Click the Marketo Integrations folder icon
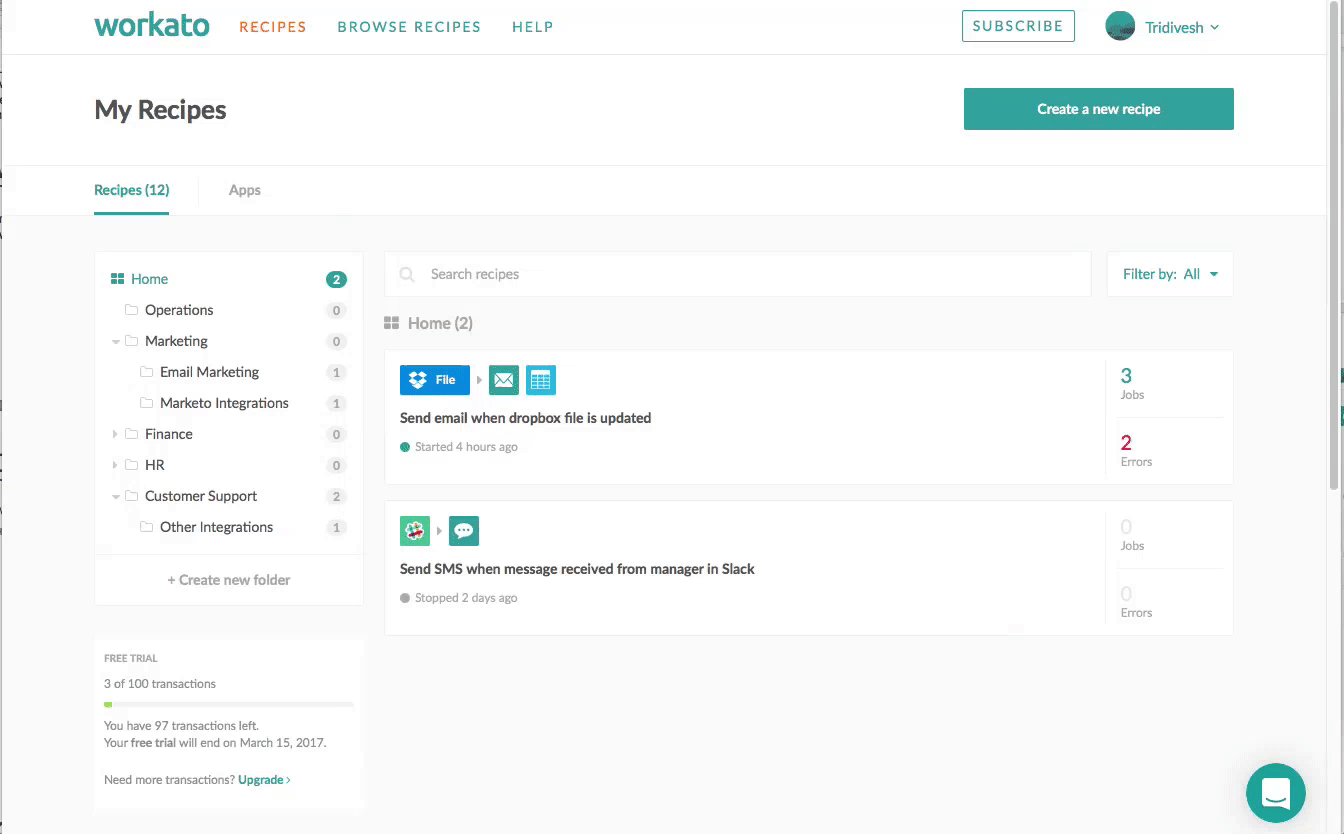 pos(147,403)
